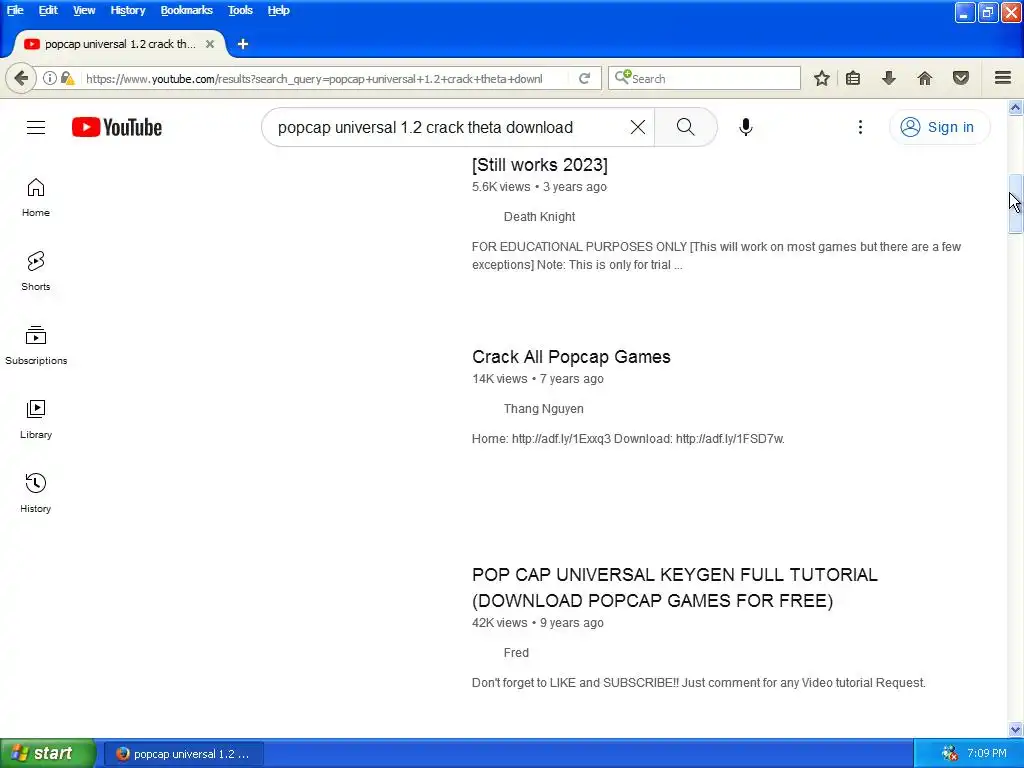
Task: Open the Edit menu
Action: (48, 10)
